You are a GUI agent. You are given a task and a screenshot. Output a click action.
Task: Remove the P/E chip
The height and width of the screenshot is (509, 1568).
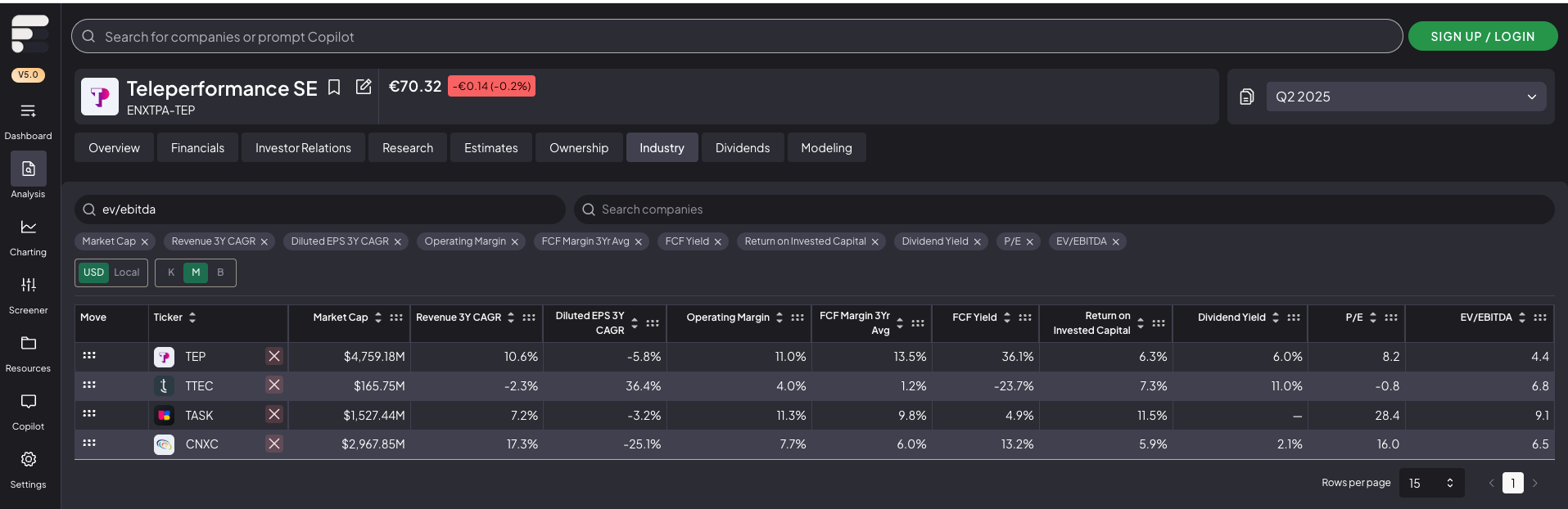(x=1030, y=242)
